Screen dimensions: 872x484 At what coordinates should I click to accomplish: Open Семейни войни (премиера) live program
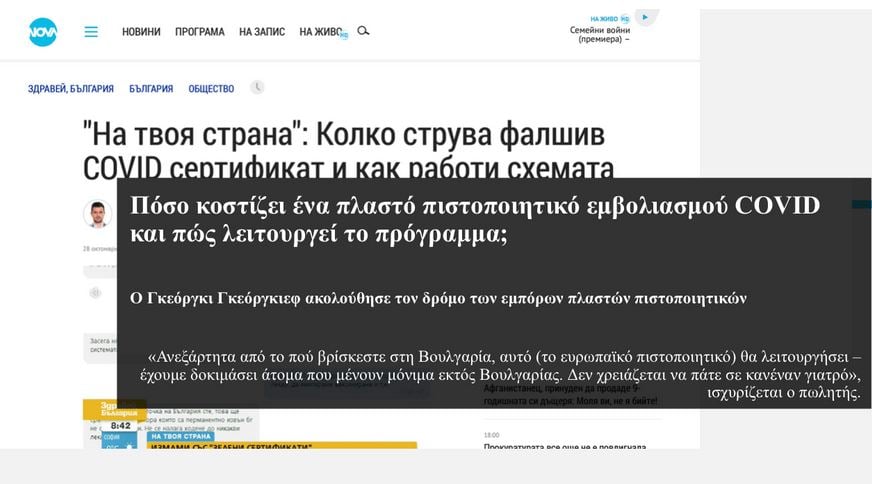click(600, 34)
